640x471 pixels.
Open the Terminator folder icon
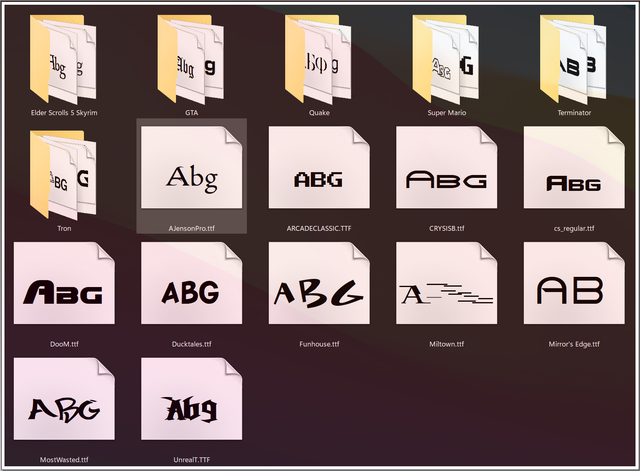click(573, 60)
